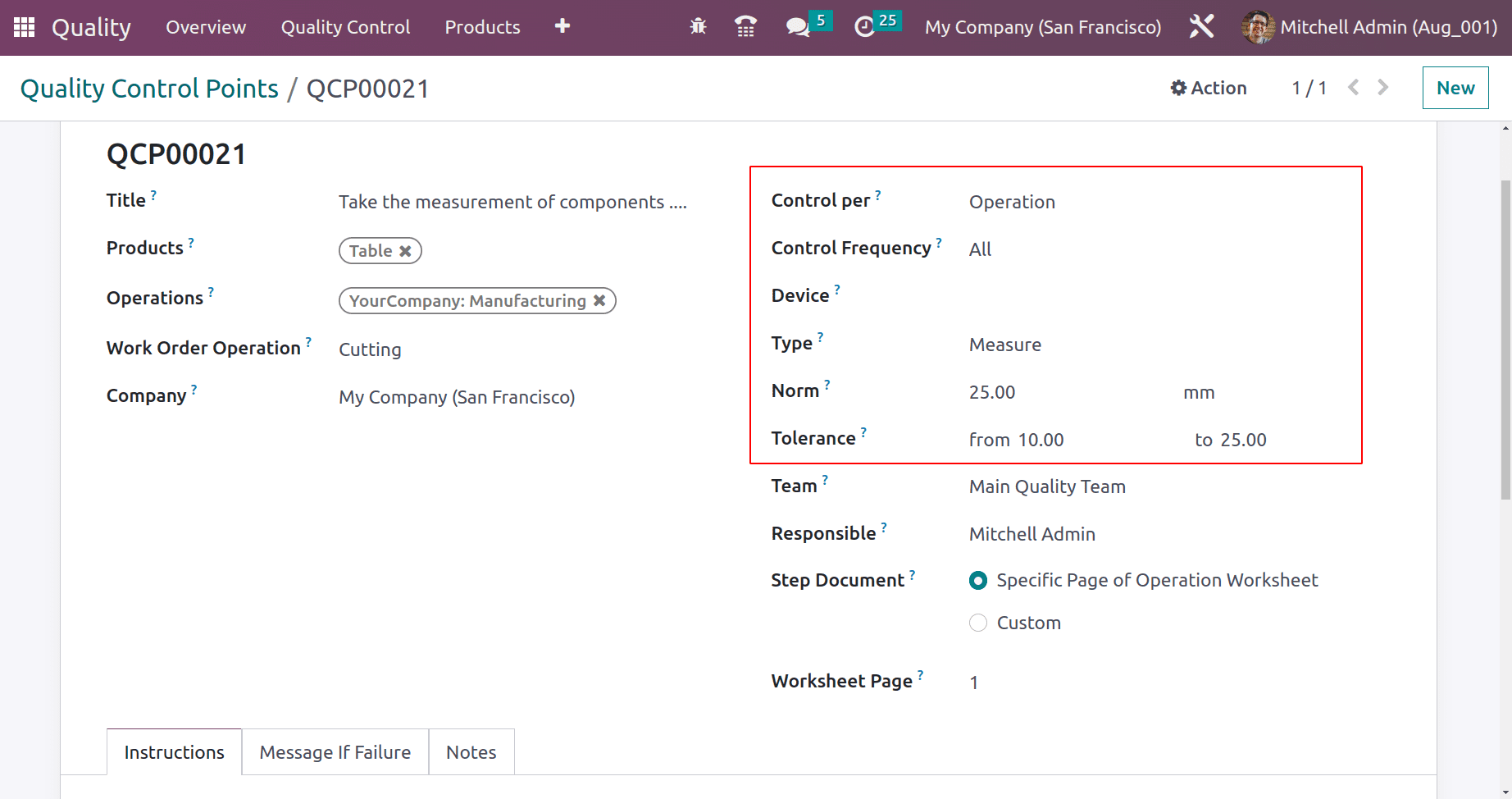Show help tooltip for Control Frequency
Viewport: 1512px width, 799px height.
tap(939, 243)
